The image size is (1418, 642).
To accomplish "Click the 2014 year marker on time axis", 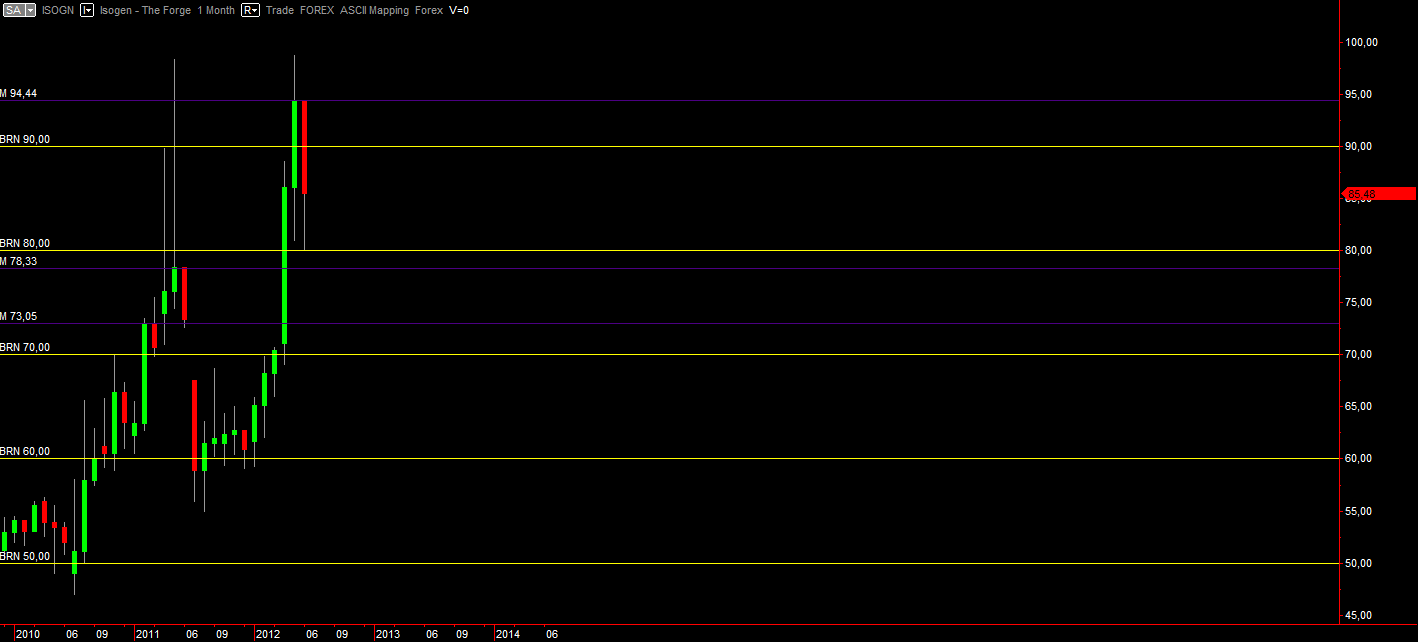I will tap(508, 634).
